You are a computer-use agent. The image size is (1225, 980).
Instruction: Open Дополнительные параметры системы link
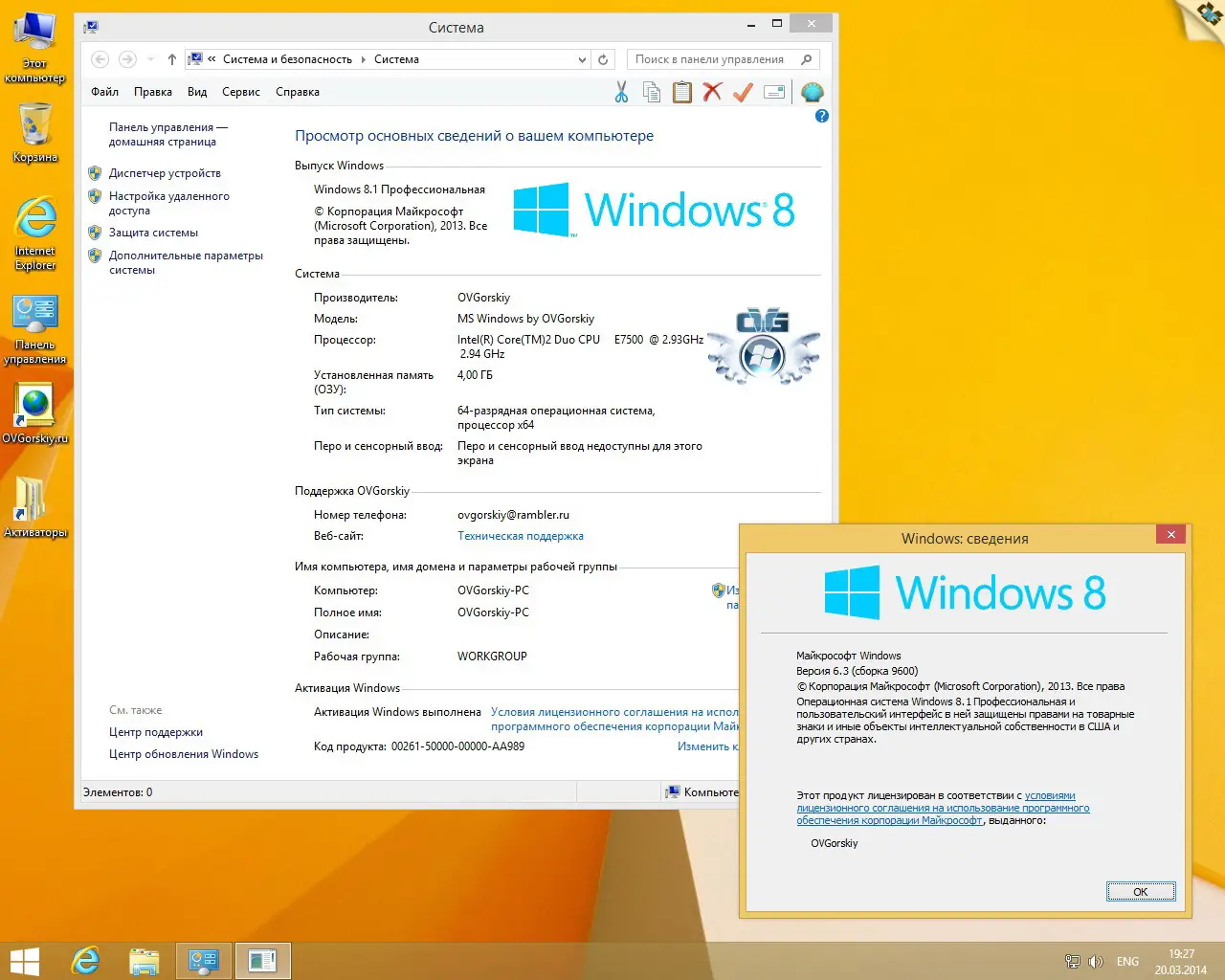pos(186,262)
